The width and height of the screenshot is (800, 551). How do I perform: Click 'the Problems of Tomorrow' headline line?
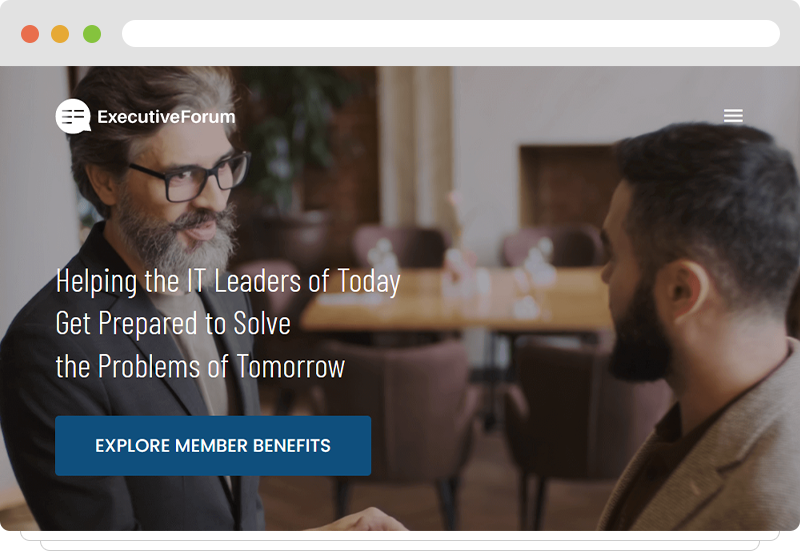pyautogui.click(x=200, y=366)
